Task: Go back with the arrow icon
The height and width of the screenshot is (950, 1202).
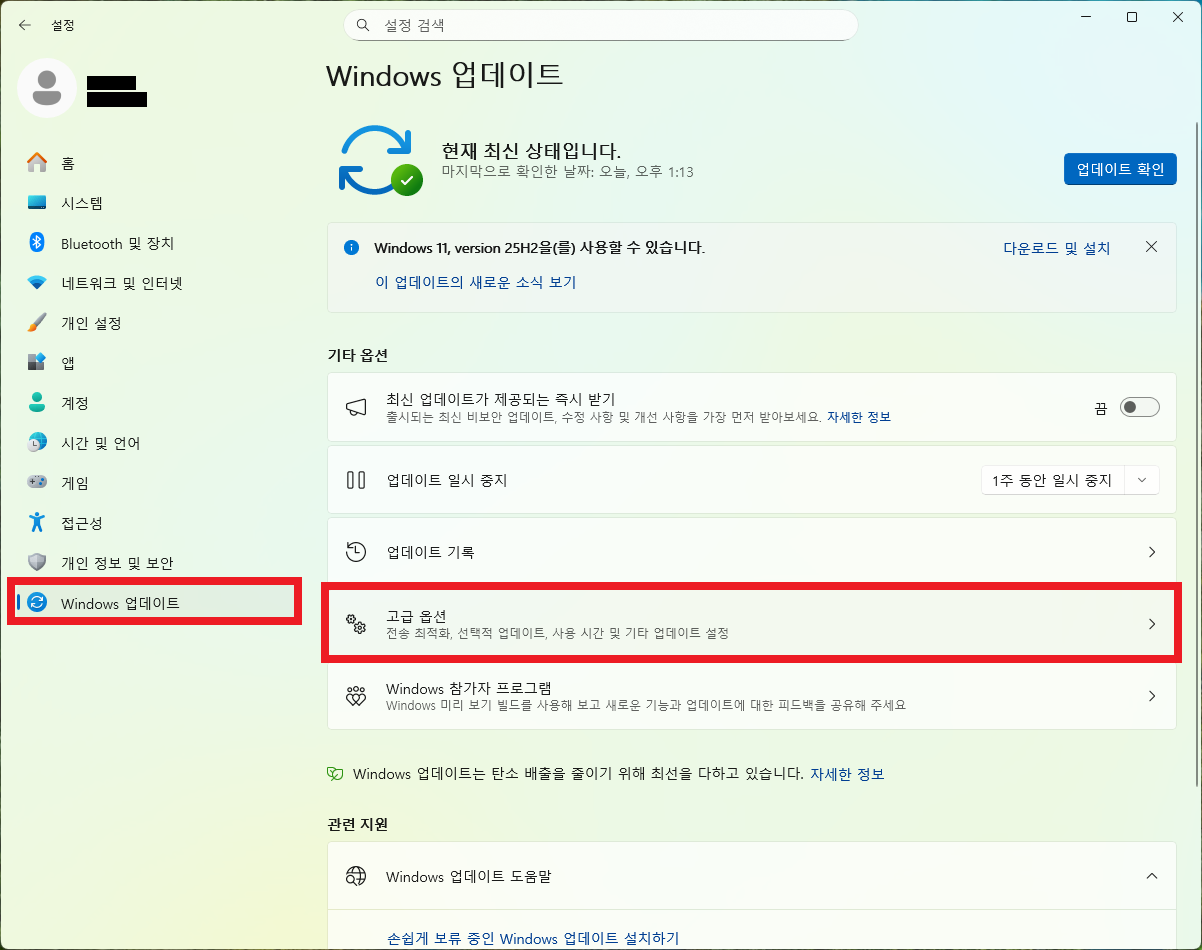Action: [x=25, y=25]
